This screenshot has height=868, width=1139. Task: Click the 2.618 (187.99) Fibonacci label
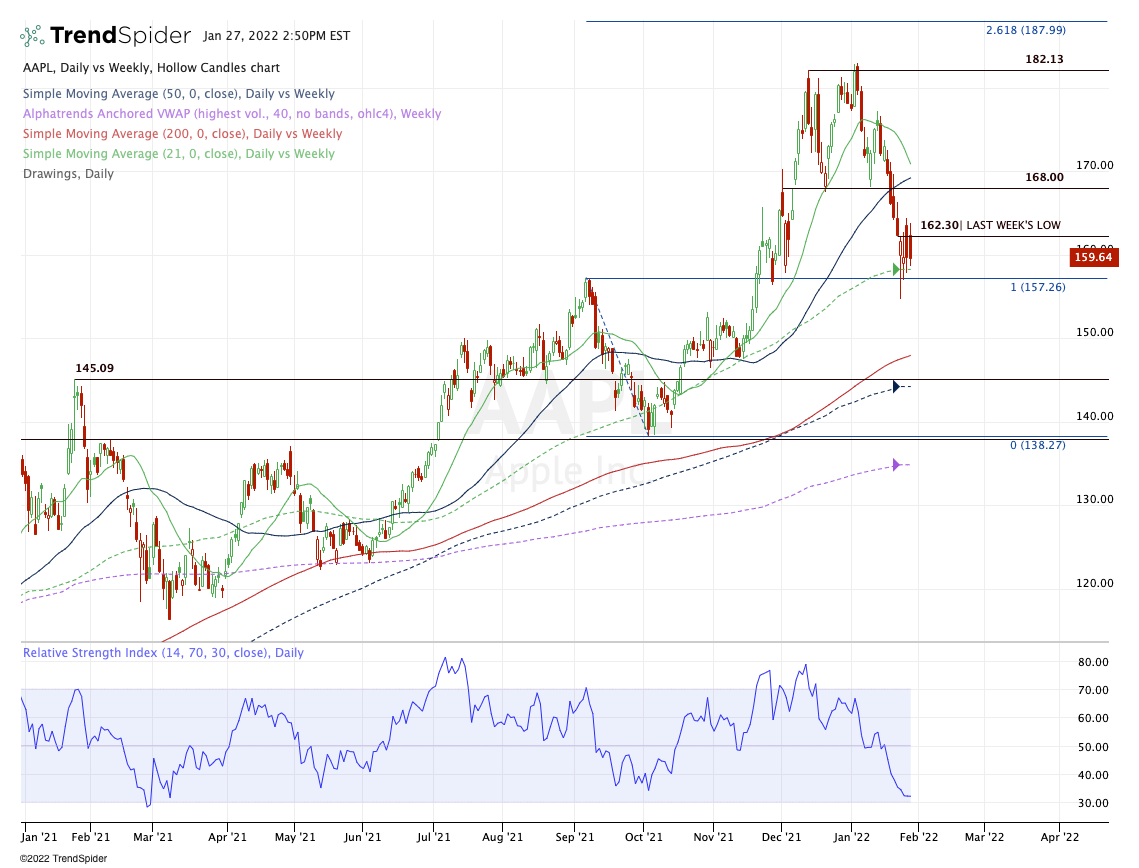[x=1026, y=30]
